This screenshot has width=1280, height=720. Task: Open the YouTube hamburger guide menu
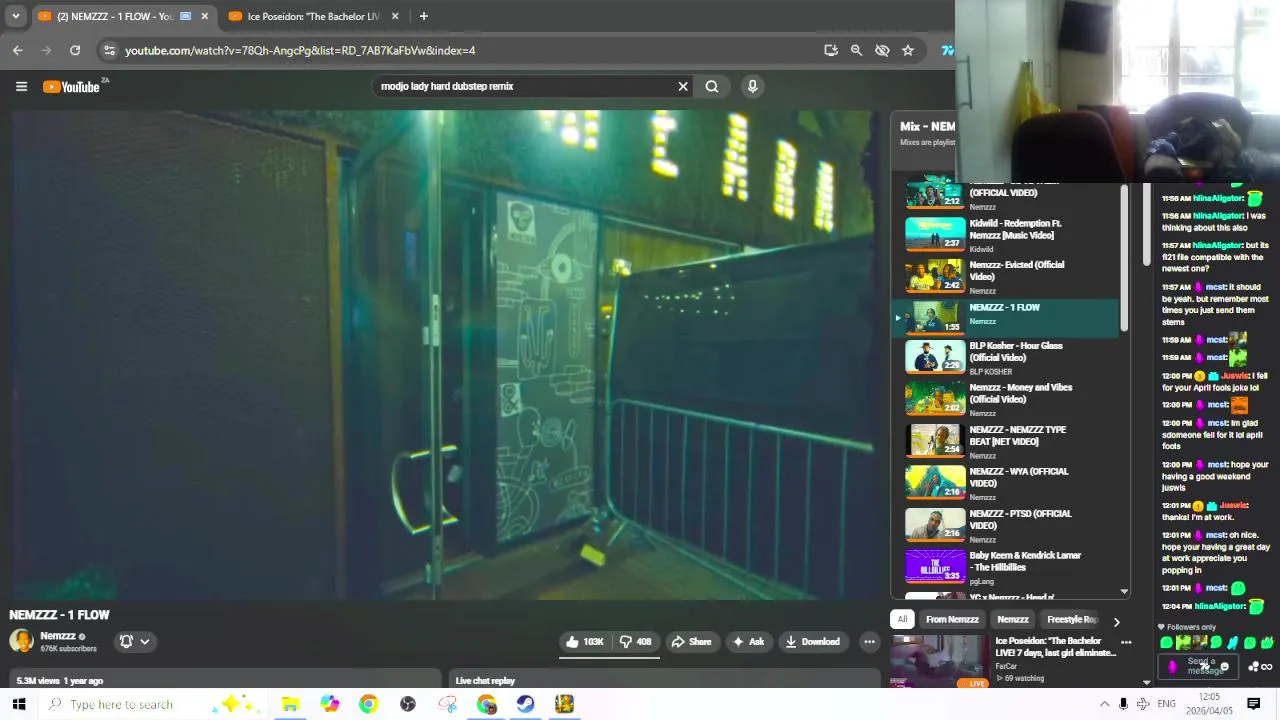(21, 87)
